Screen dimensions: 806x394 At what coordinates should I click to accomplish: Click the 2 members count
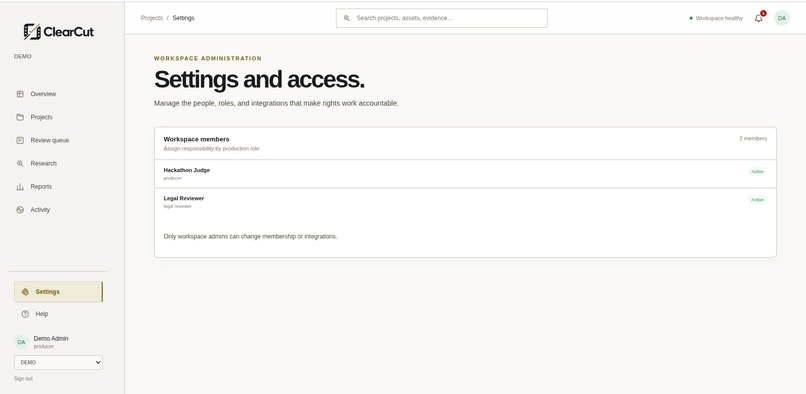(753, 138)
